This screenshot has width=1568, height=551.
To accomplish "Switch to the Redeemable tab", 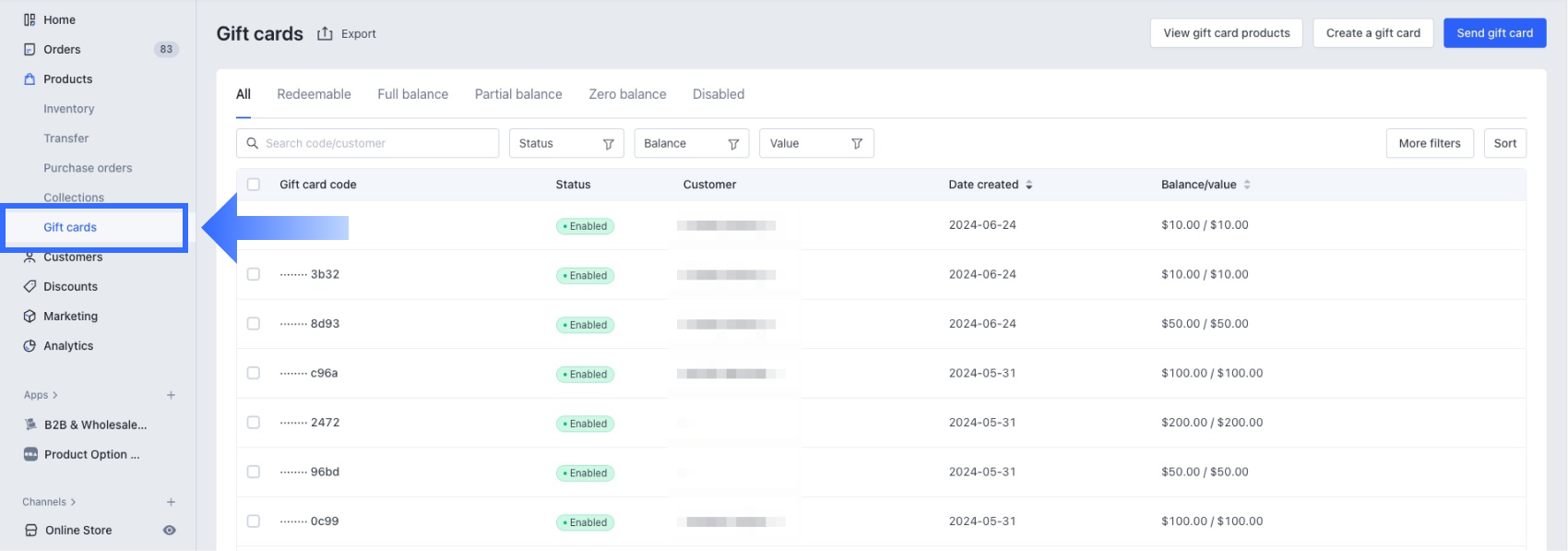I will (x=314, y=94).
